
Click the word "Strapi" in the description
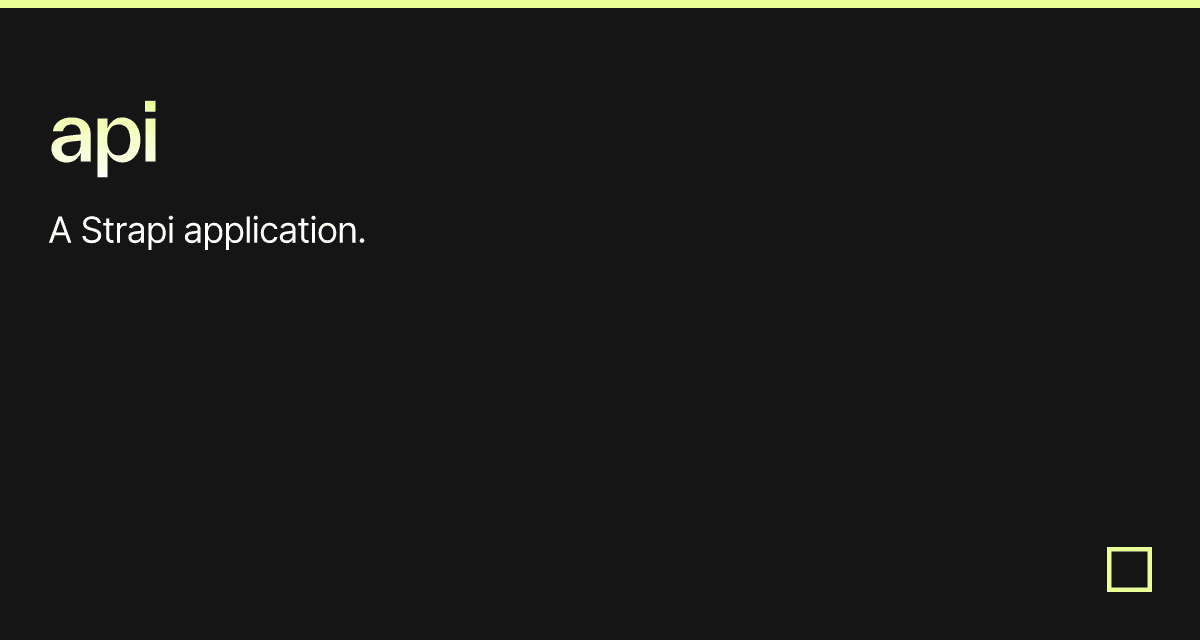(x=128, y=232)
